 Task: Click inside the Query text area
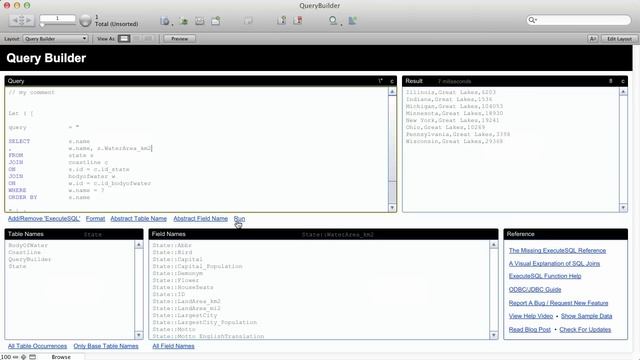(x=196, y=149)
